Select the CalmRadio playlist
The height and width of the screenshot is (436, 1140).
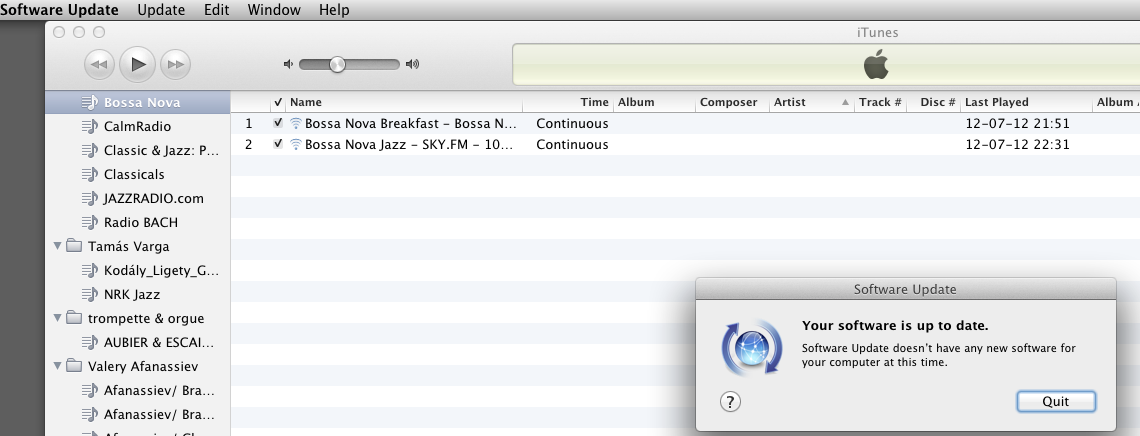coord(138,126)
